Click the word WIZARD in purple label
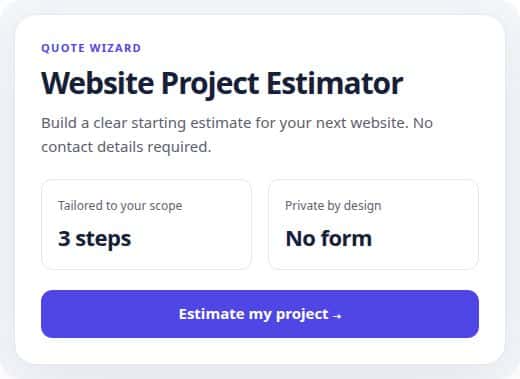The height and width of the screenshot is (379, 520). (115, 48)
